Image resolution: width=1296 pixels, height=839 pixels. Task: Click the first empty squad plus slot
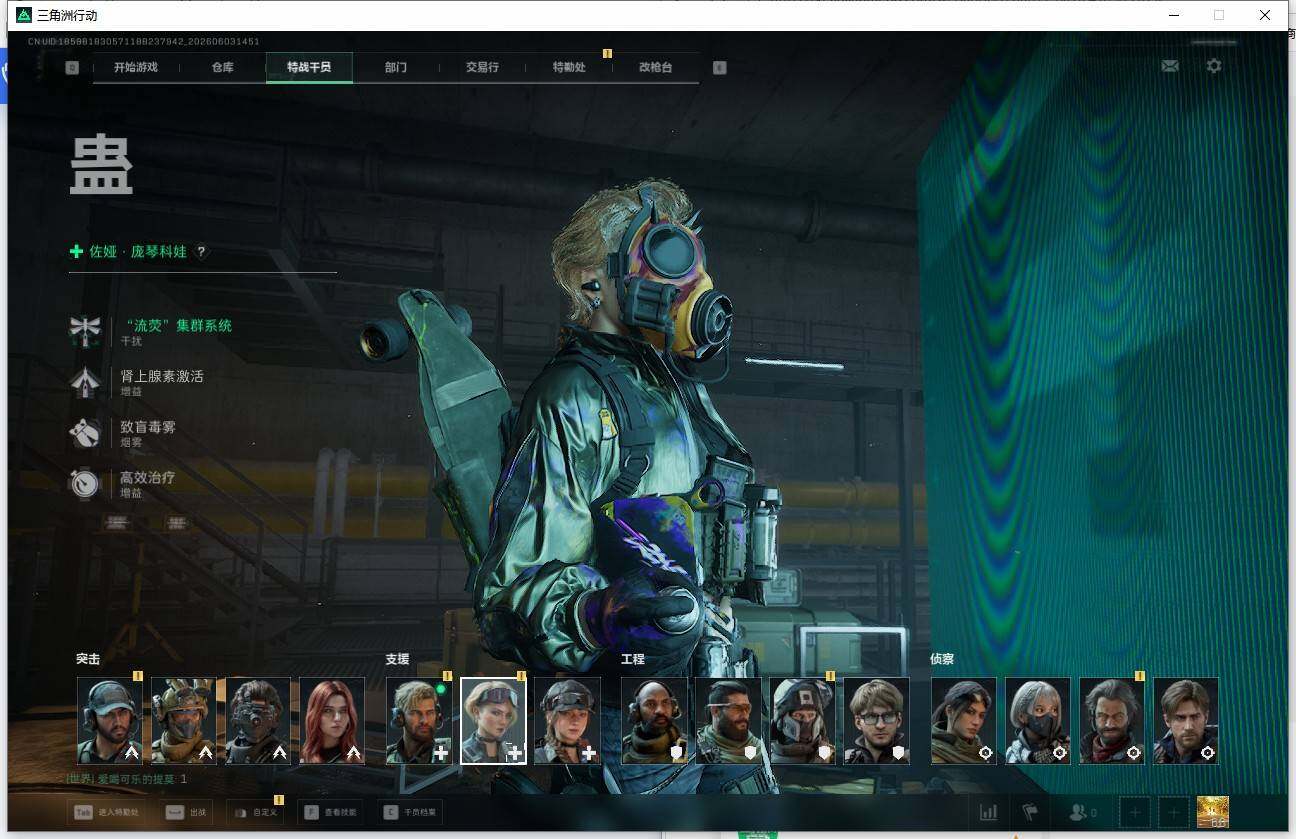(x=1135, y=813)
